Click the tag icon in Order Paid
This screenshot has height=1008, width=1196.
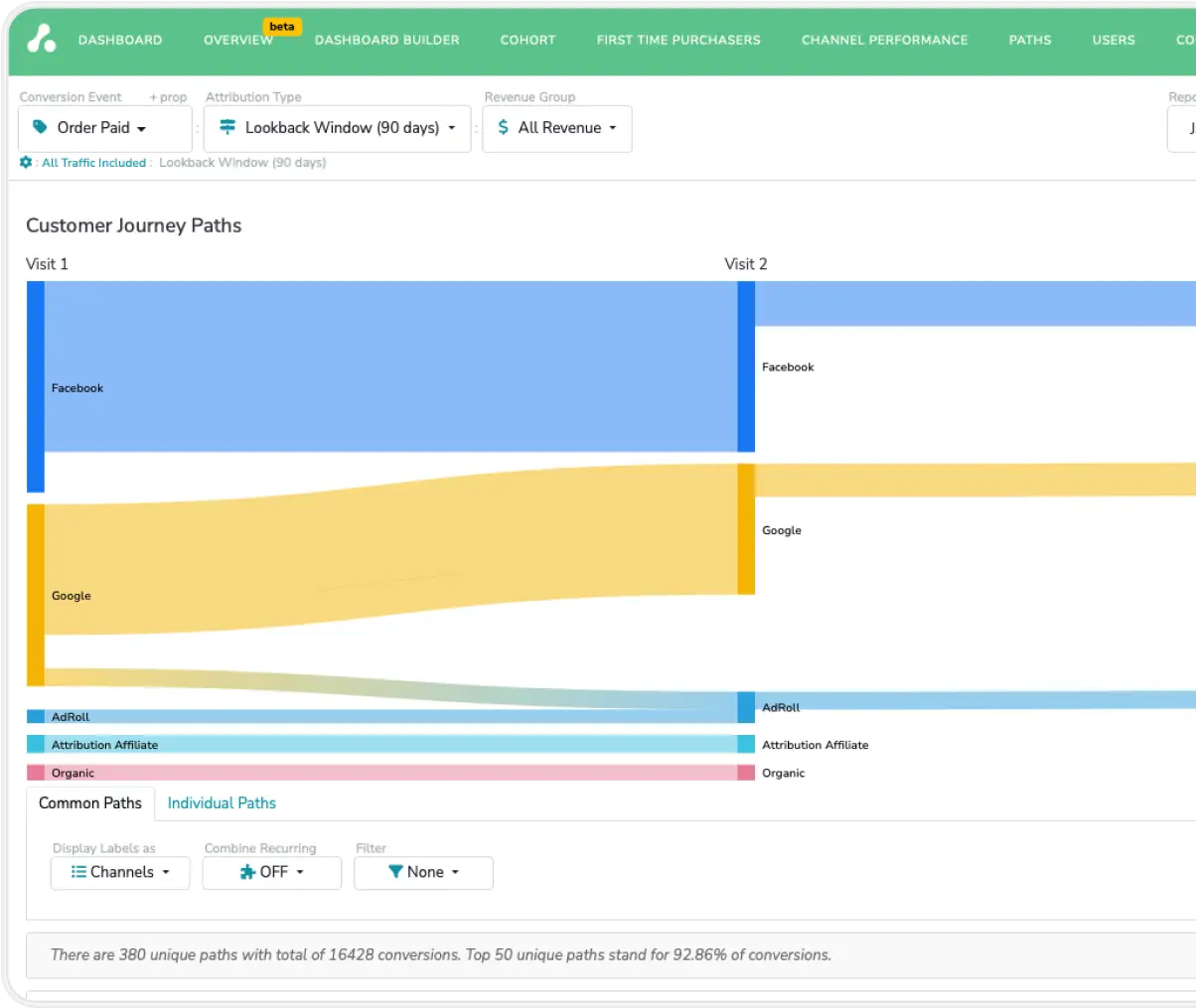coord(40,127)
